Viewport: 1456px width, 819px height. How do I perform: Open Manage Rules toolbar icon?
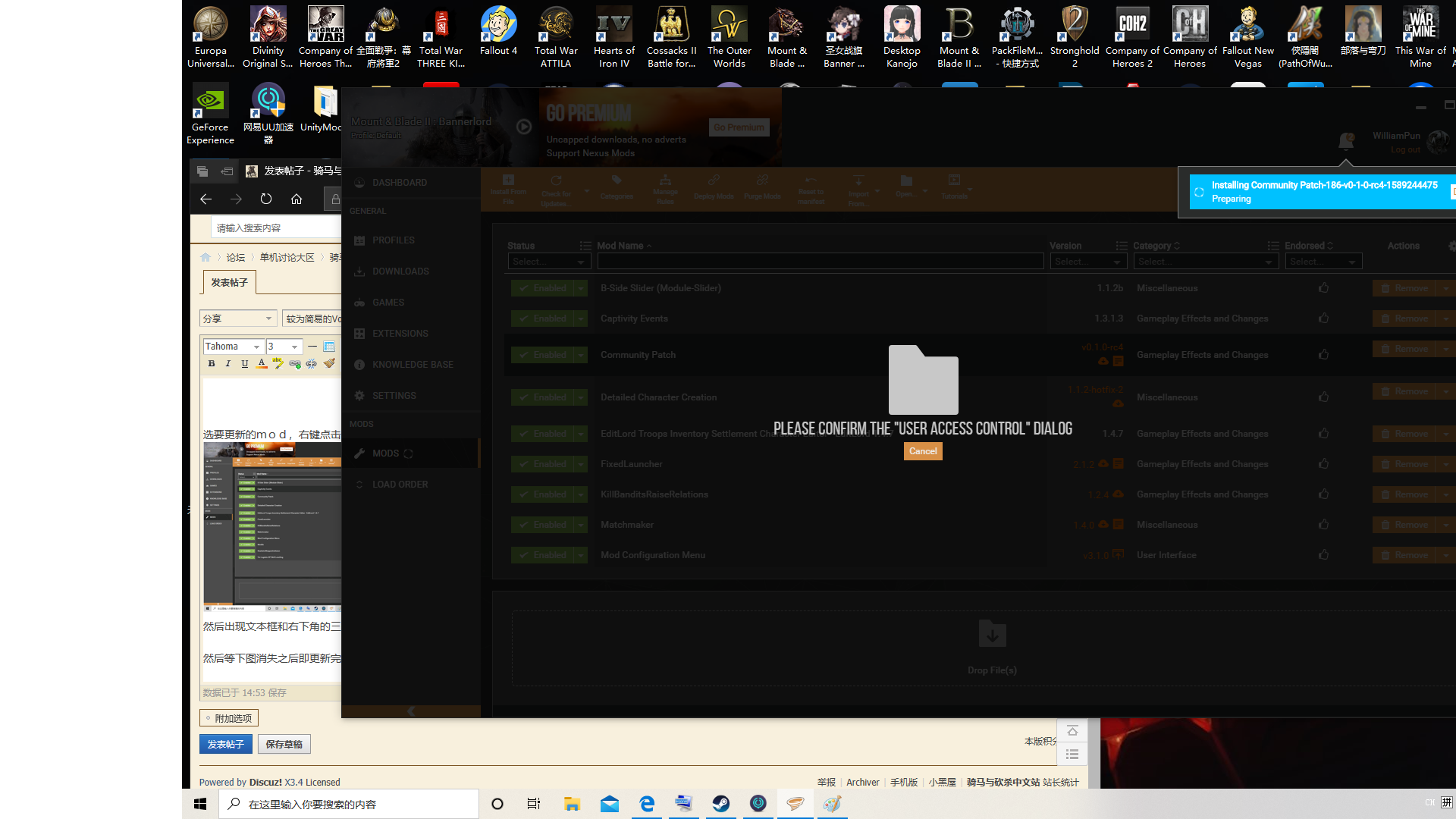pyautogui.click(x=665, y=180)
